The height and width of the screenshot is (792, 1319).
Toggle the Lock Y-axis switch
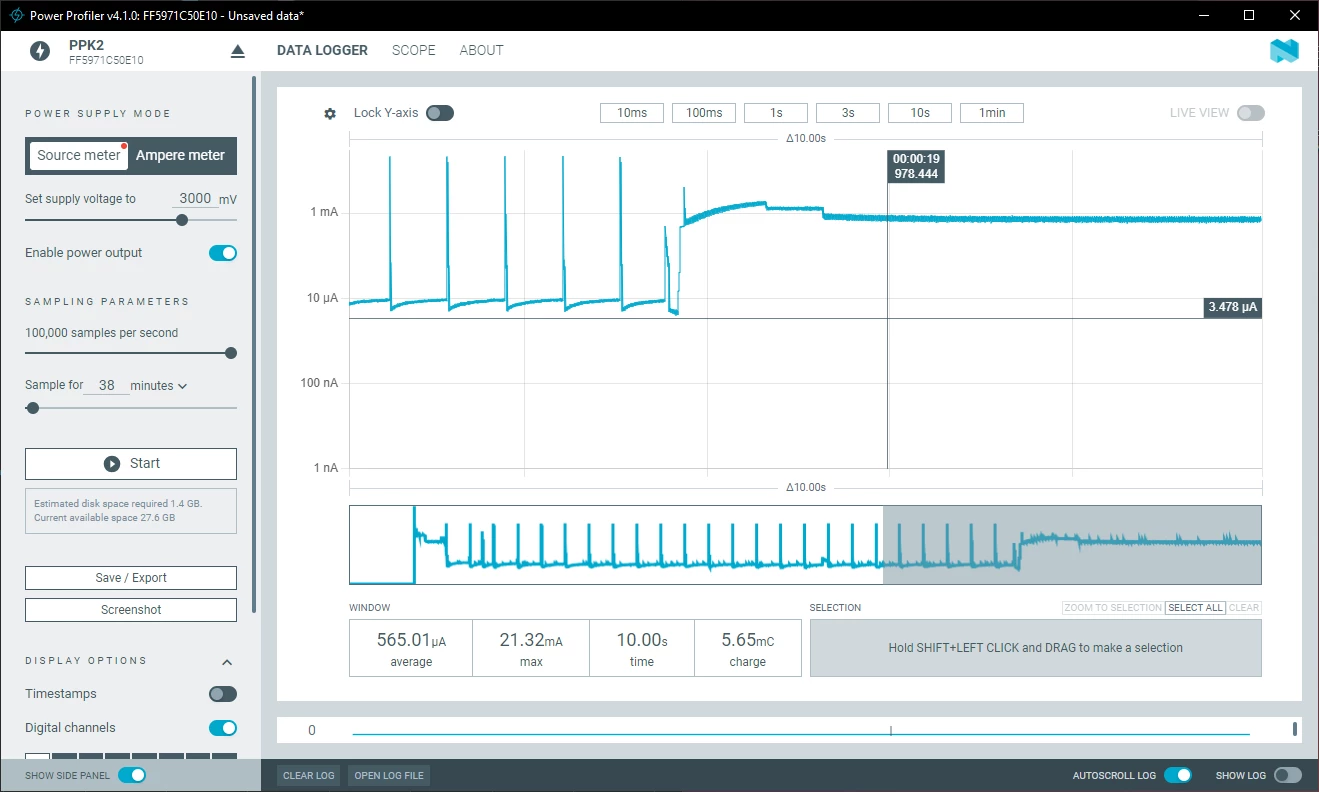pyautogui.click(x=440, y=113)
